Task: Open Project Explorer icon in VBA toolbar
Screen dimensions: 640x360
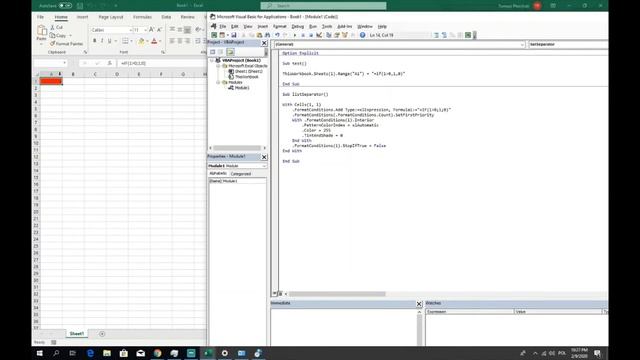Action: pyautogui.click(x=329, y=35)
